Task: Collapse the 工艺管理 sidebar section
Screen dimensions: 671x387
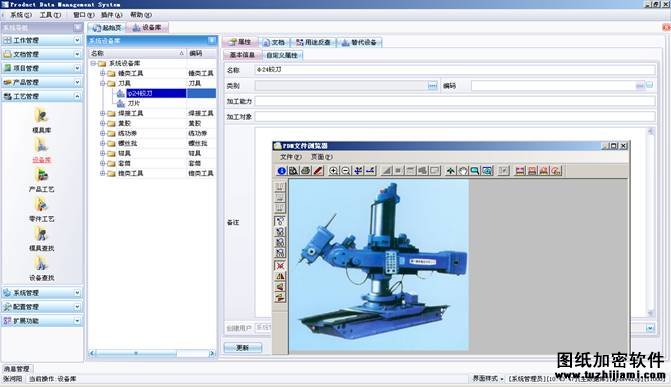Action: pos(77,96)
